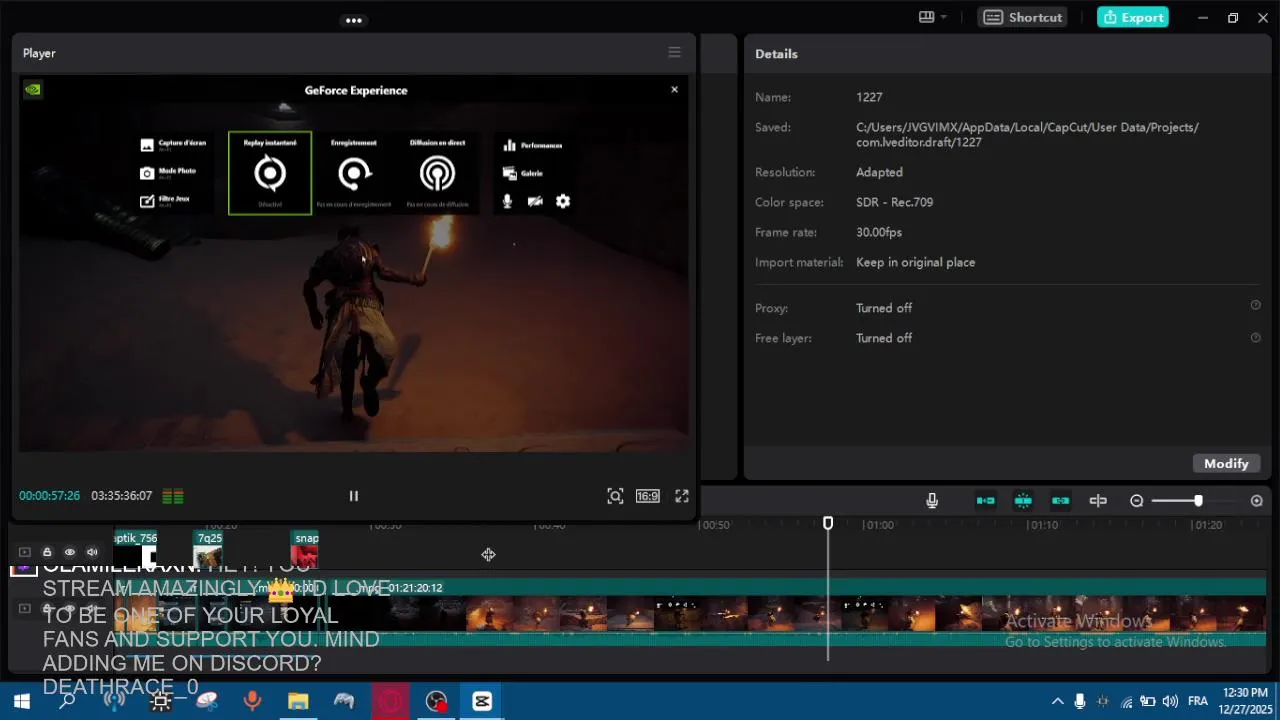Click the timeline playhead marker
The image size is (1280, 720).
[828, 523]
